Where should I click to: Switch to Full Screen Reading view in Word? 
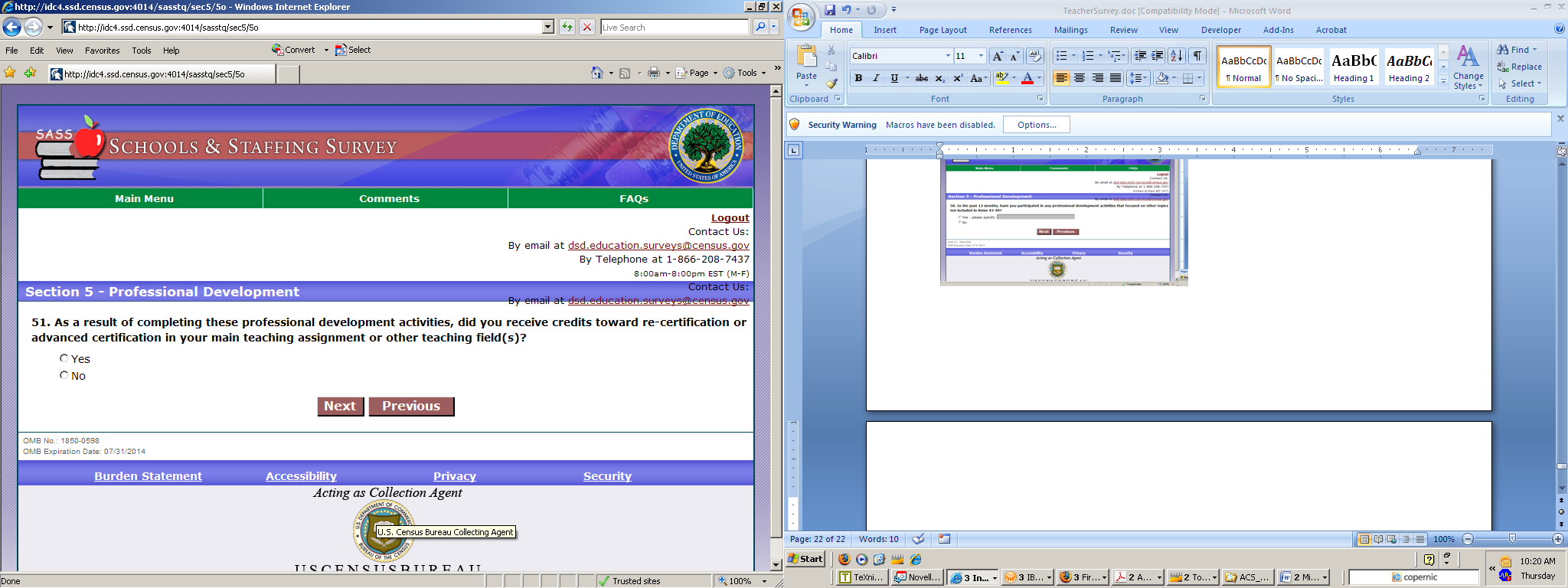(x=1378, y=539)
